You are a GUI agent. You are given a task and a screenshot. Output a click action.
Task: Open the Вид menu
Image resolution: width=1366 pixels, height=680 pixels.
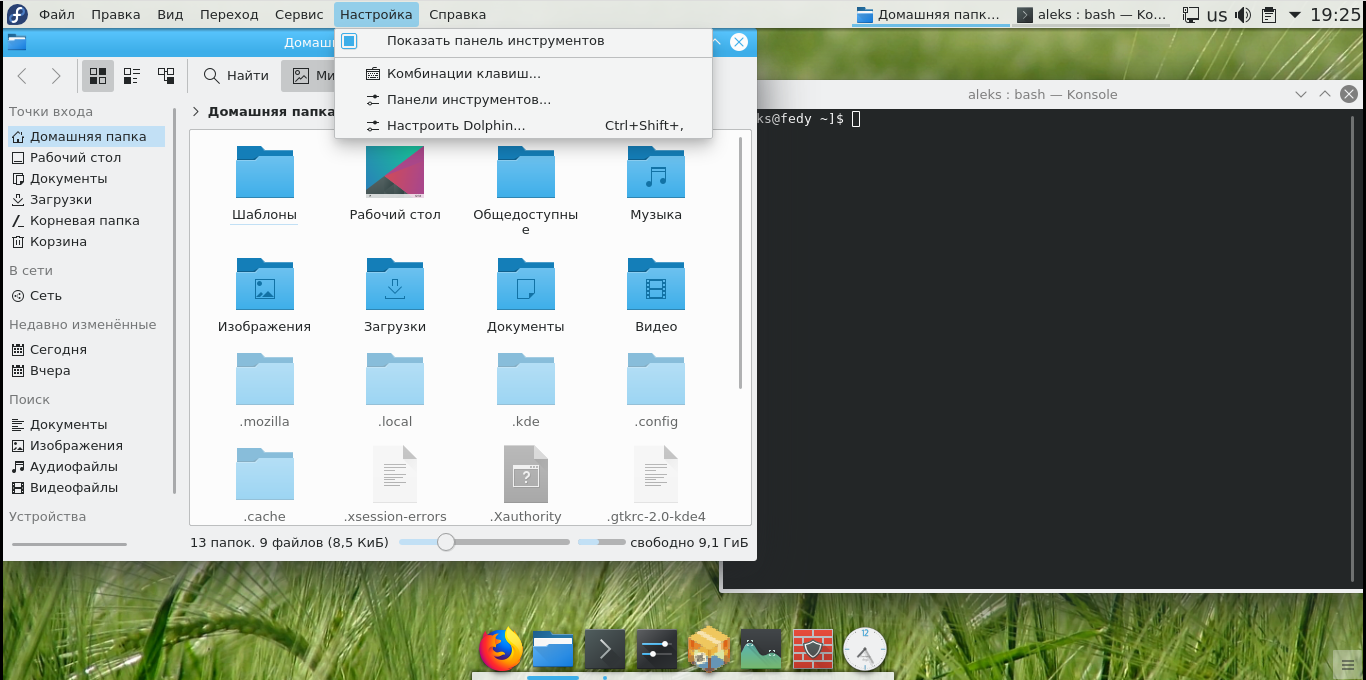click(x=169, y=14)
